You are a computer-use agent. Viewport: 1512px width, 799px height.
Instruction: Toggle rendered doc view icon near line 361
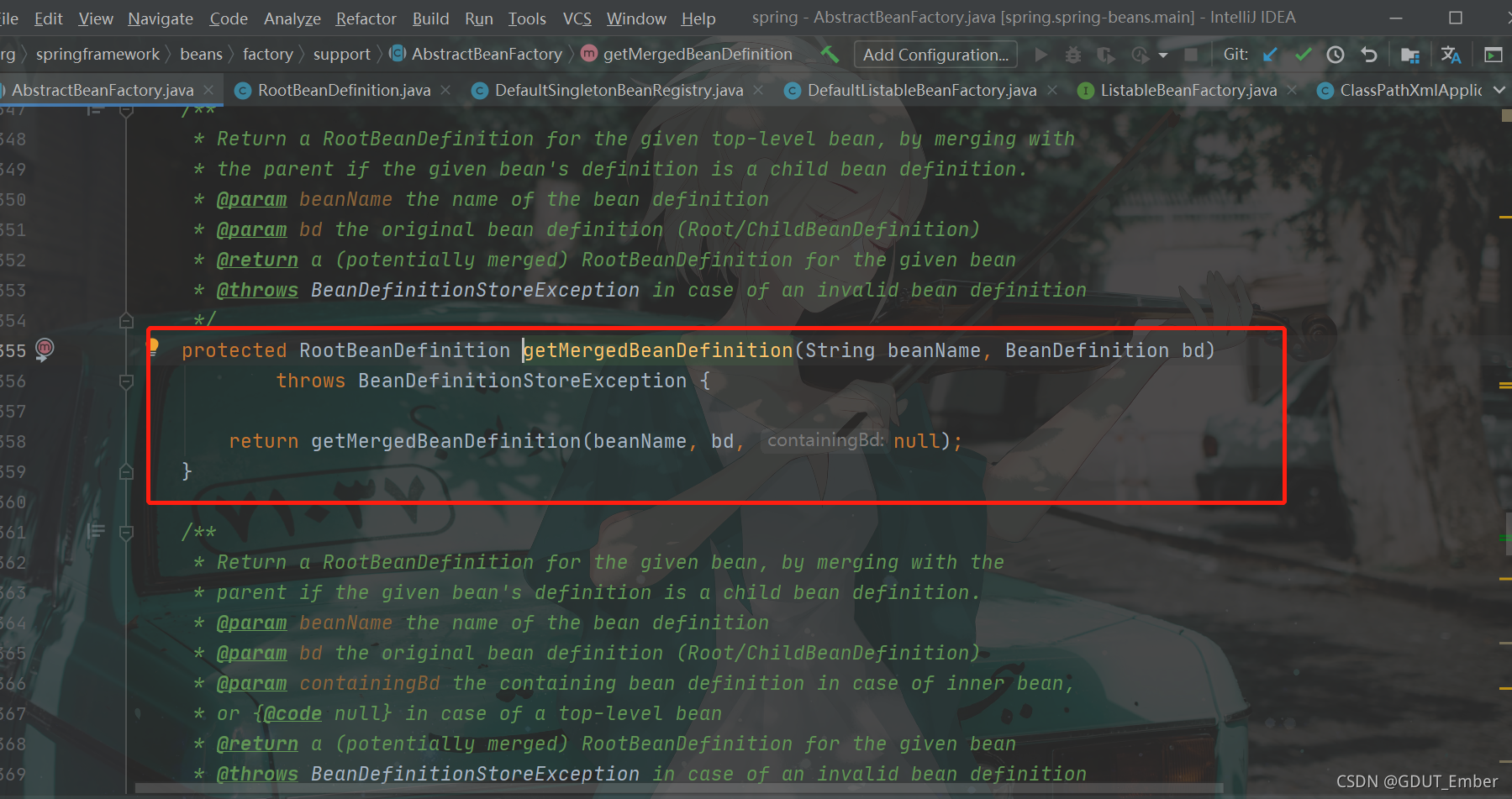click(96, 531)
